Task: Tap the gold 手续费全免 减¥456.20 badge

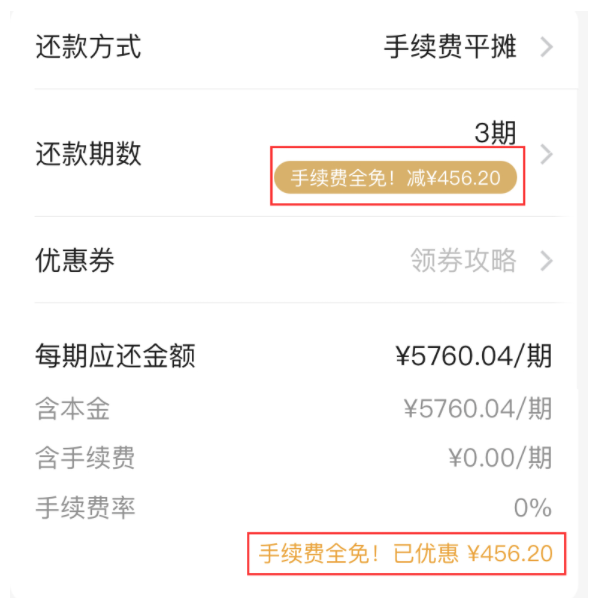Action: point(395,178)
